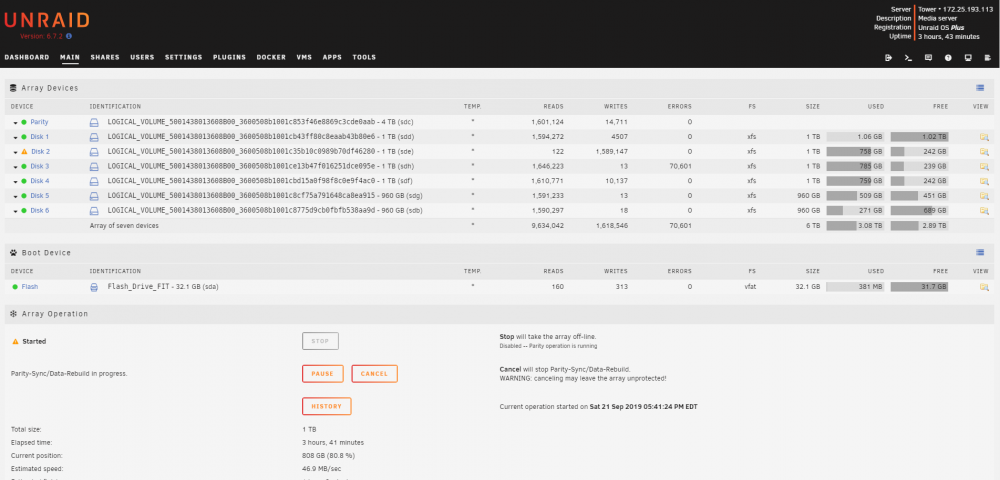Open the feedback icon in header
1000x480 pixels.
[928, 57]
